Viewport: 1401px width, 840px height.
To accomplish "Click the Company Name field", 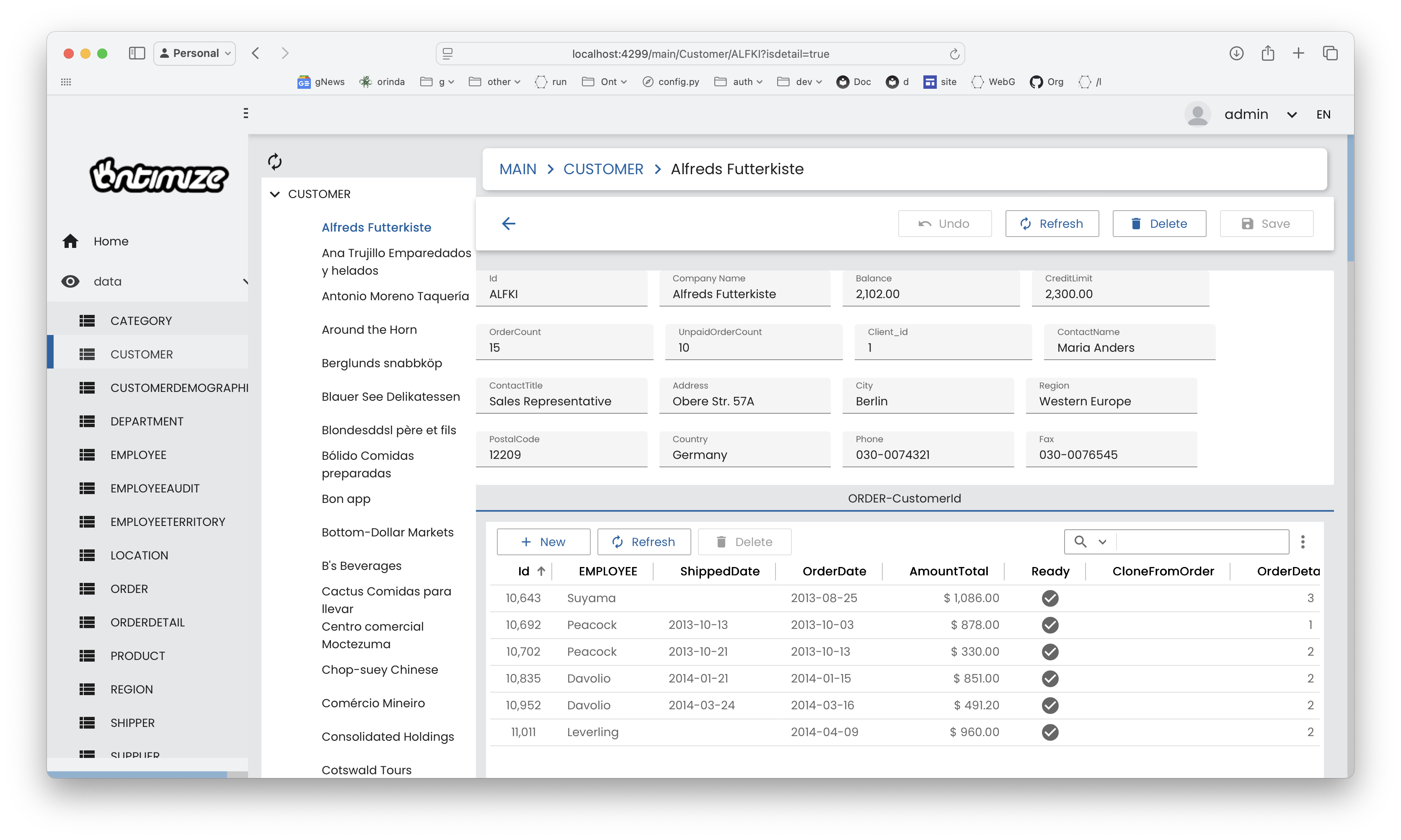I will tap(744, 288).
